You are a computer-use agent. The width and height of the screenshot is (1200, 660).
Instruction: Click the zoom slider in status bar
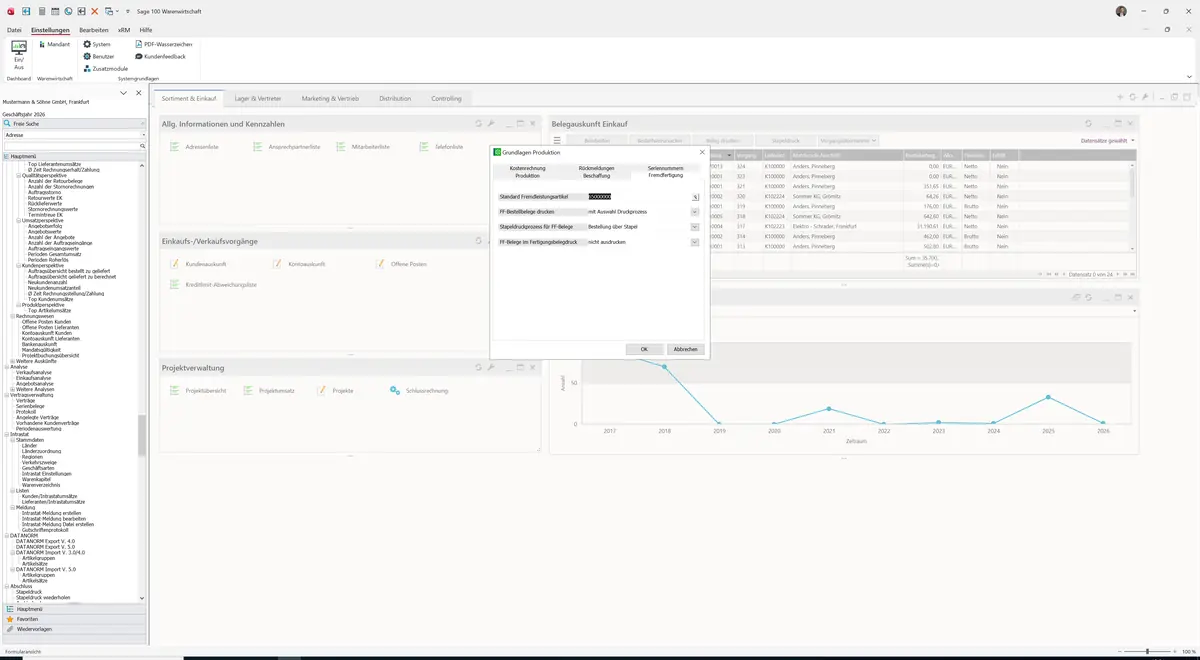click(x=1147, y=651)
